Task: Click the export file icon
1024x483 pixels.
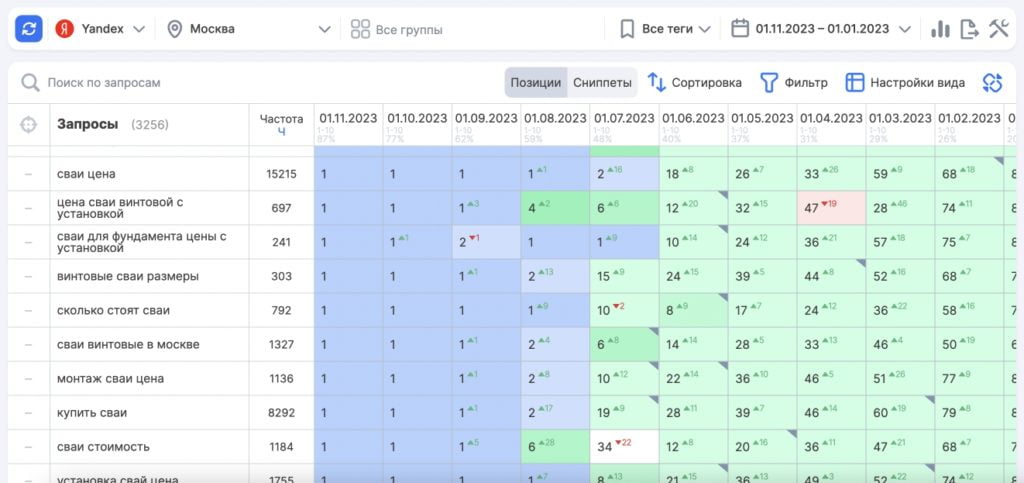Action: click(x=969, y=29)
